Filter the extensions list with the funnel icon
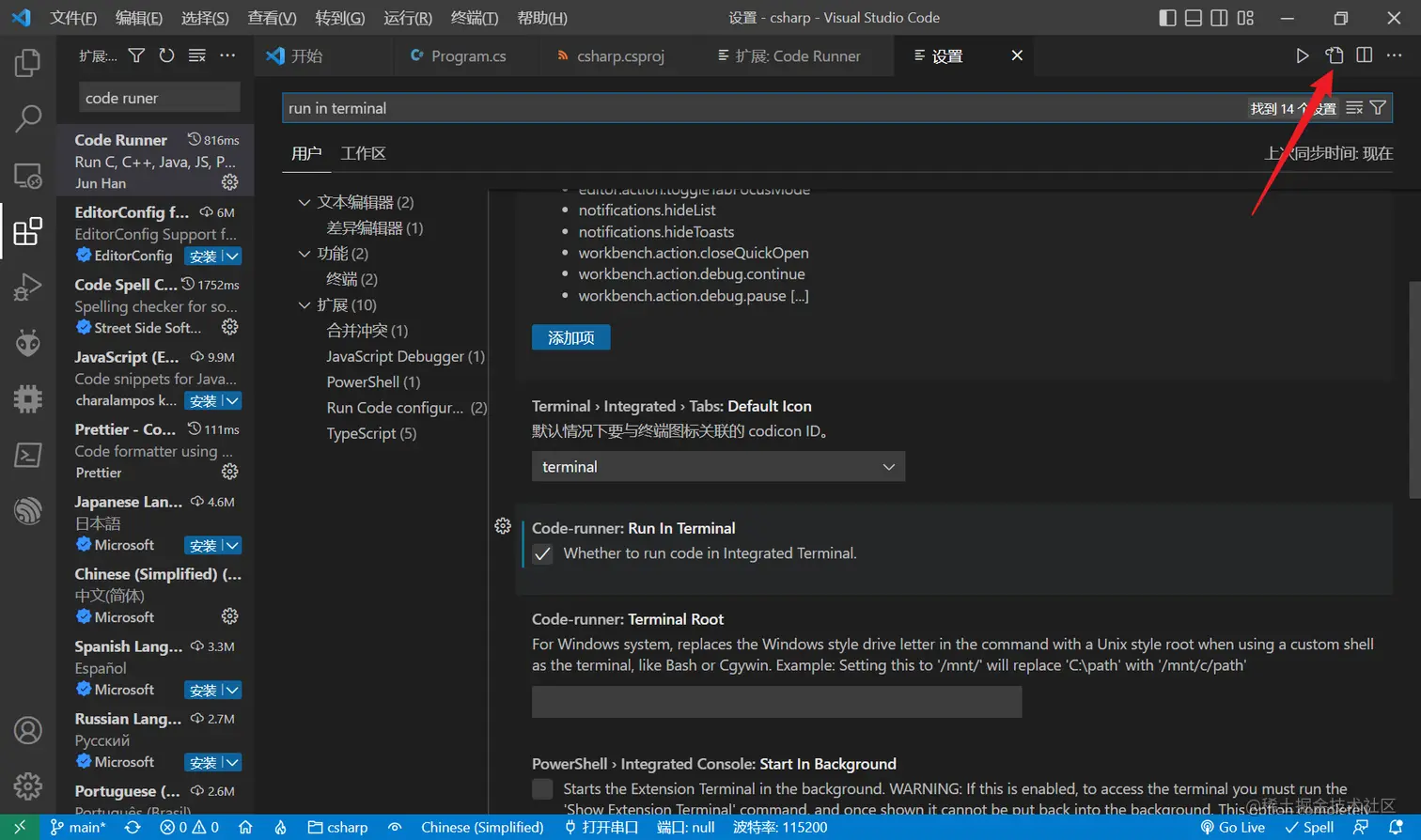This screenshot has height=840, width=1421. point(136,56)
